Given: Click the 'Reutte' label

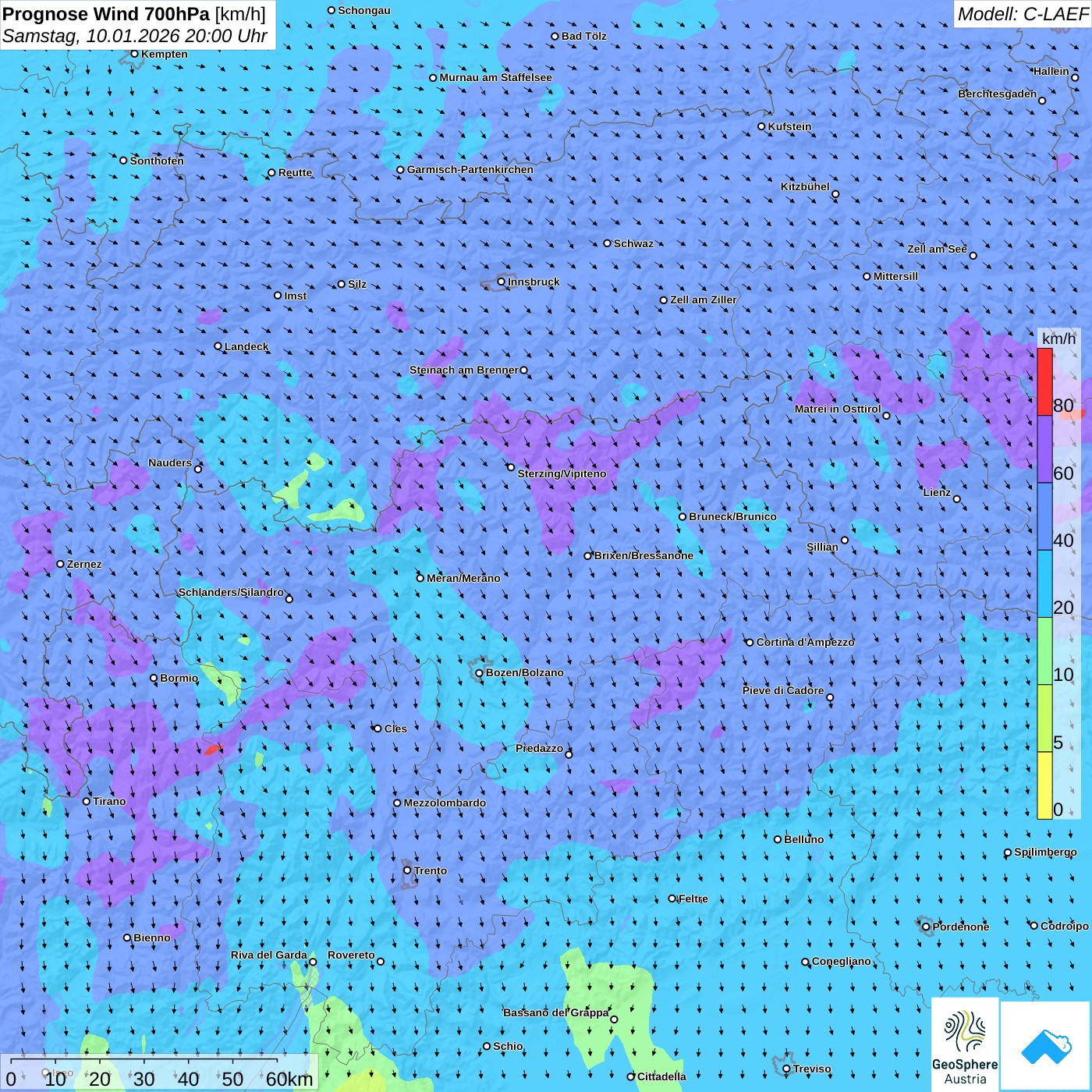Looking at the screenshot, I should tap(295, 172).
